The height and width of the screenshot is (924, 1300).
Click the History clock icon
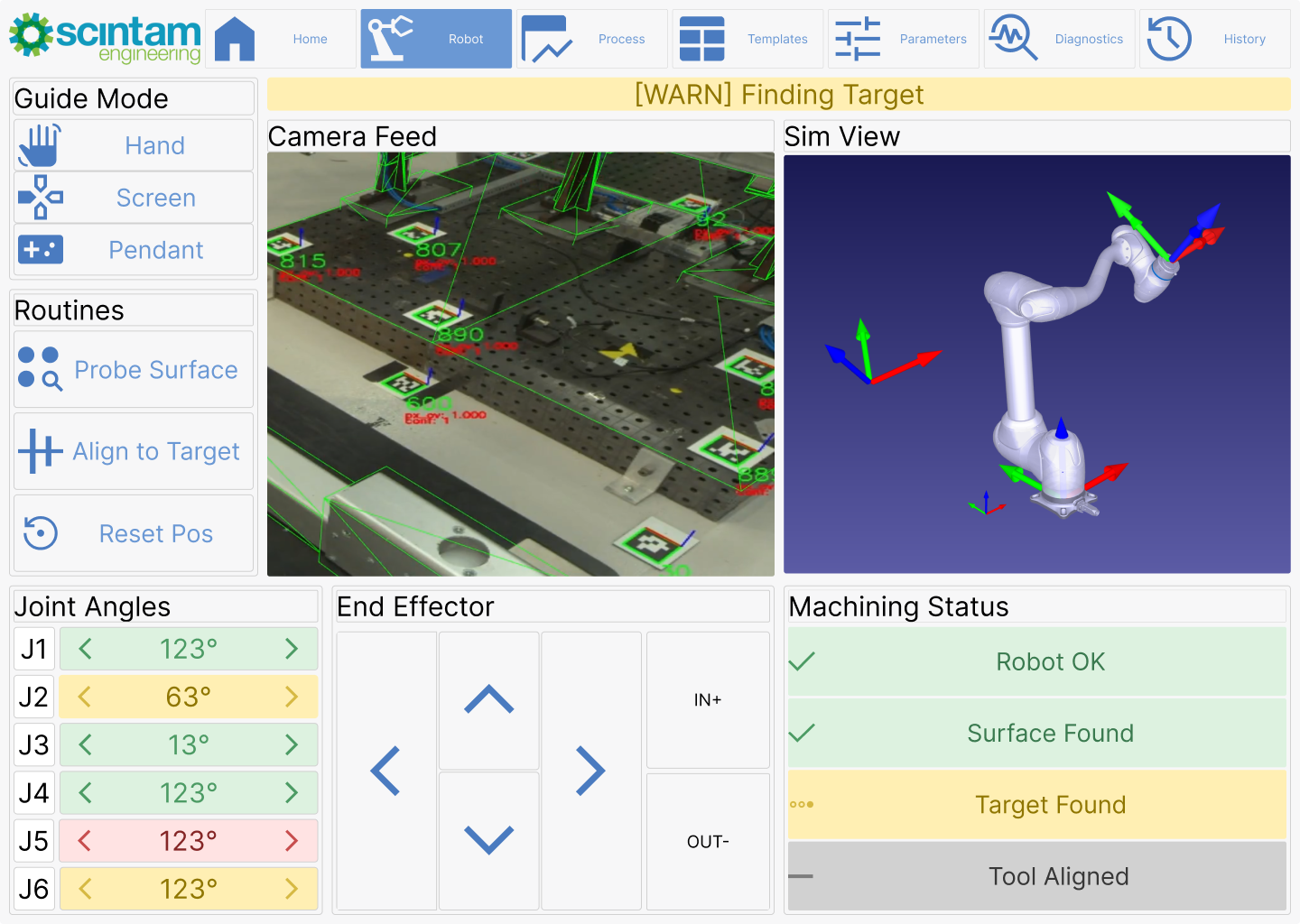coord(1169,40)
